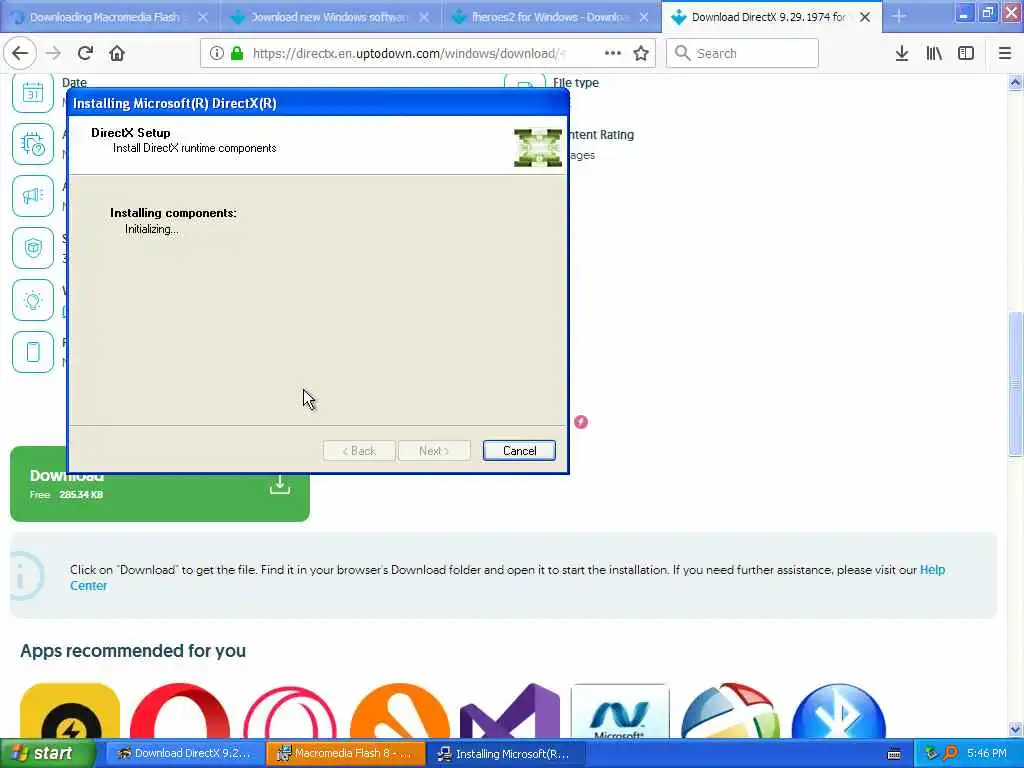Switch to fheroes2 for Windows tab
1024x768 pixels.
click(x=551, y=17)
